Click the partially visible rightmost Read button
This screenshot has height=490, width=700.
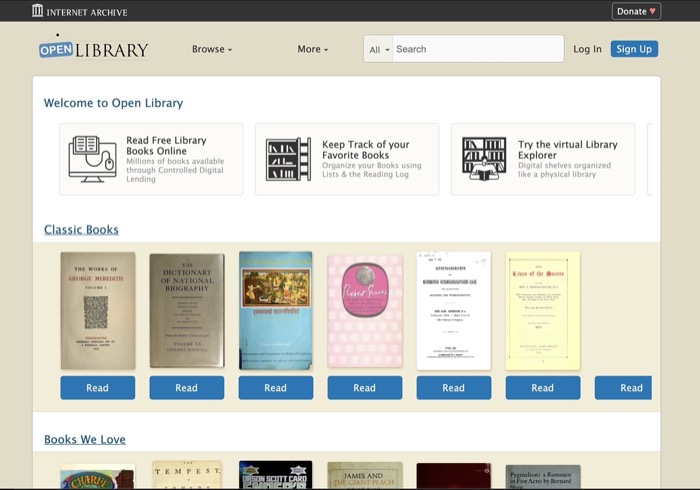[623, 387]
